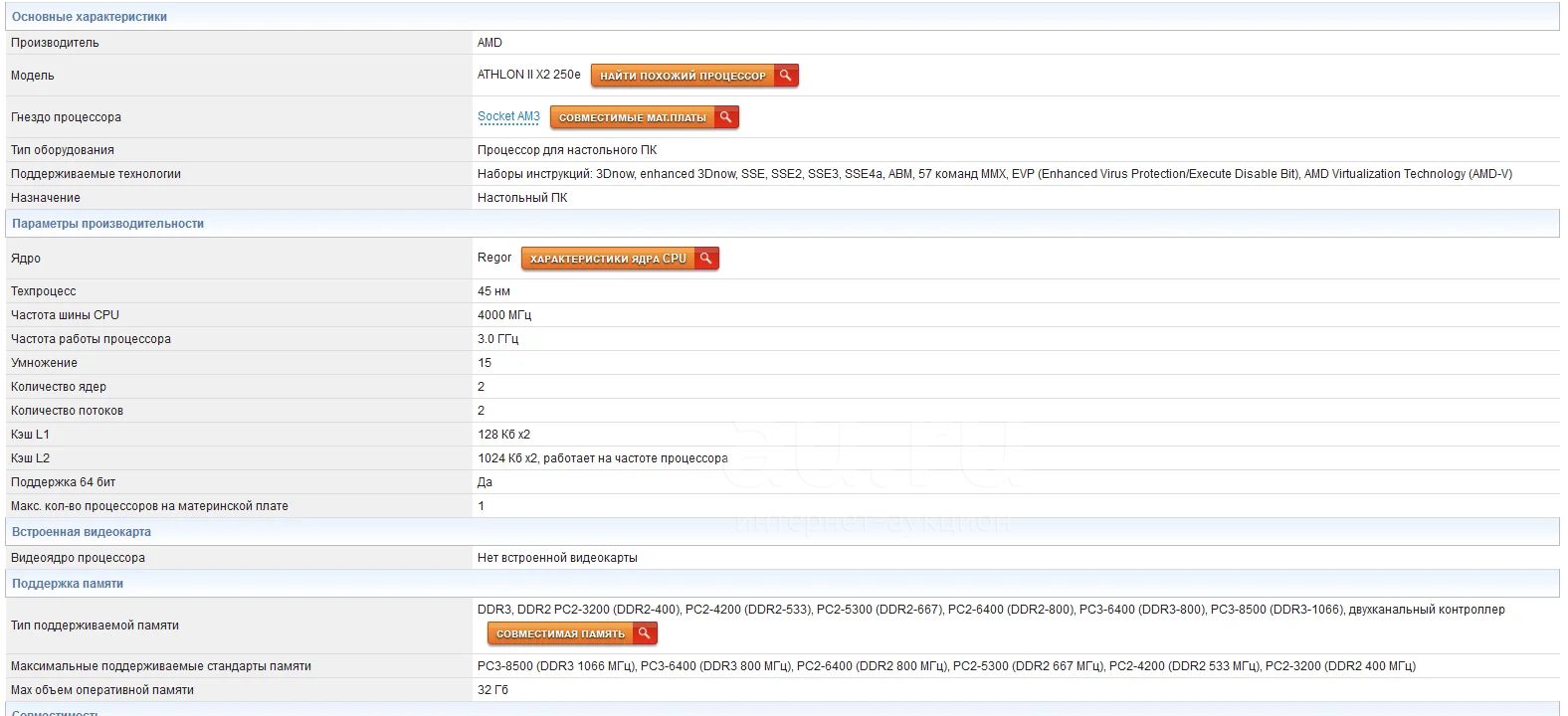Click the 'Техпроцесс' label
Viewport: 1568px width, 716px height.
(44, 291)
